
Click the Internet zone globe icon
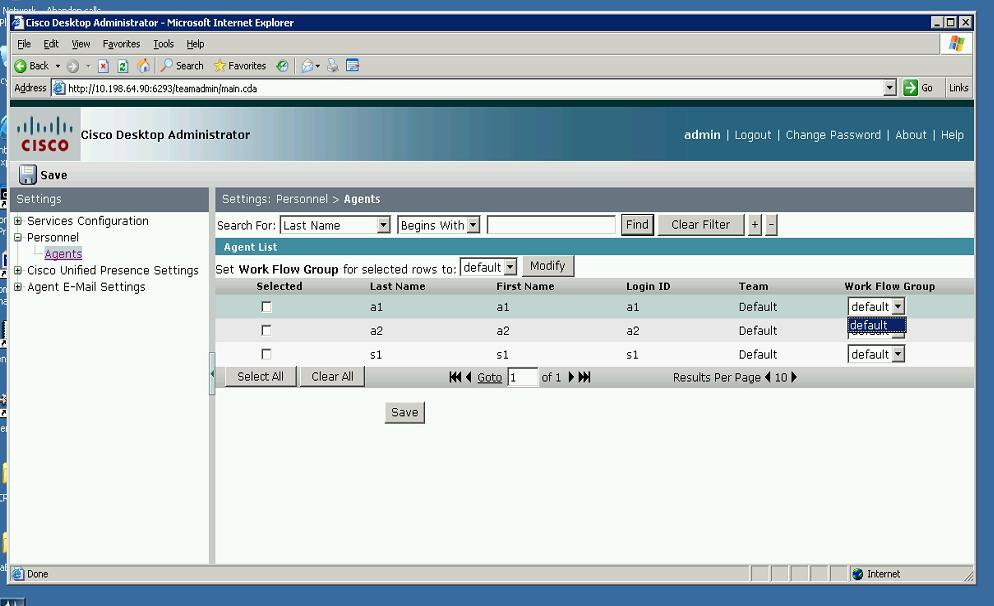858,574
